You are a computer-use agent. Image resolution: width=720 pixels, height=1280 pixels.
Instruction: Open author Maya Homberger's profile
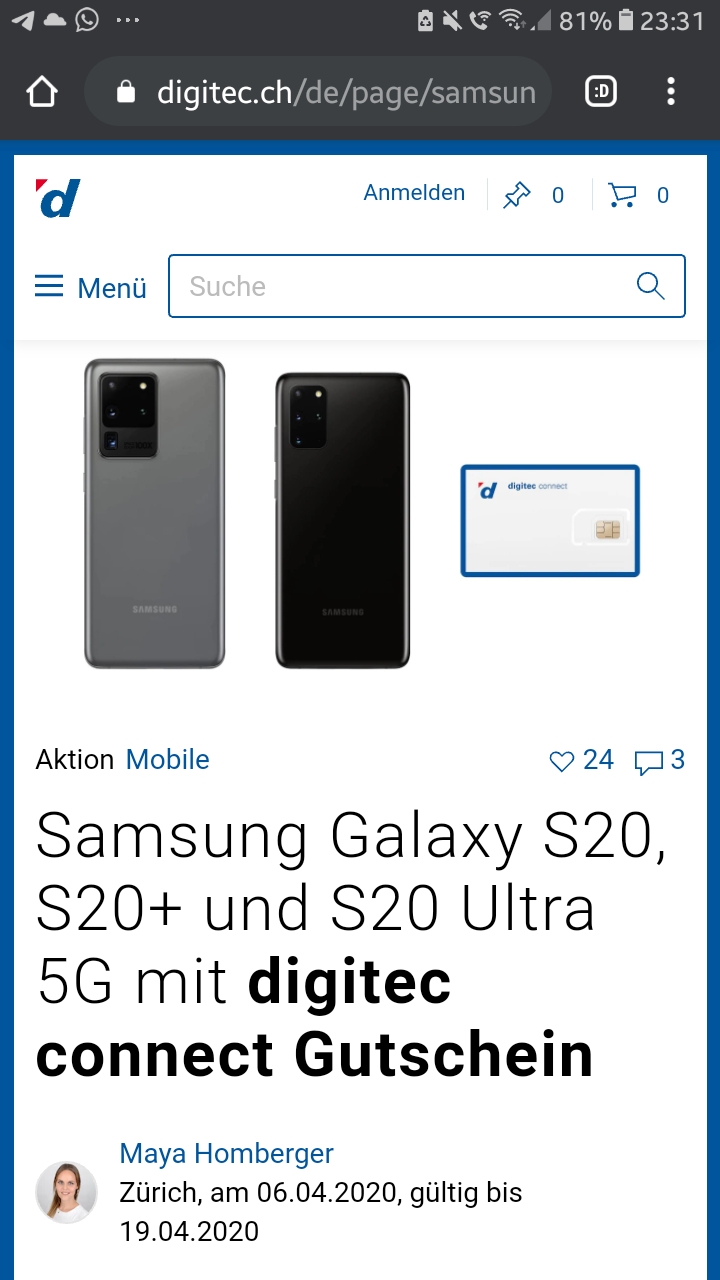point(227,1153)
